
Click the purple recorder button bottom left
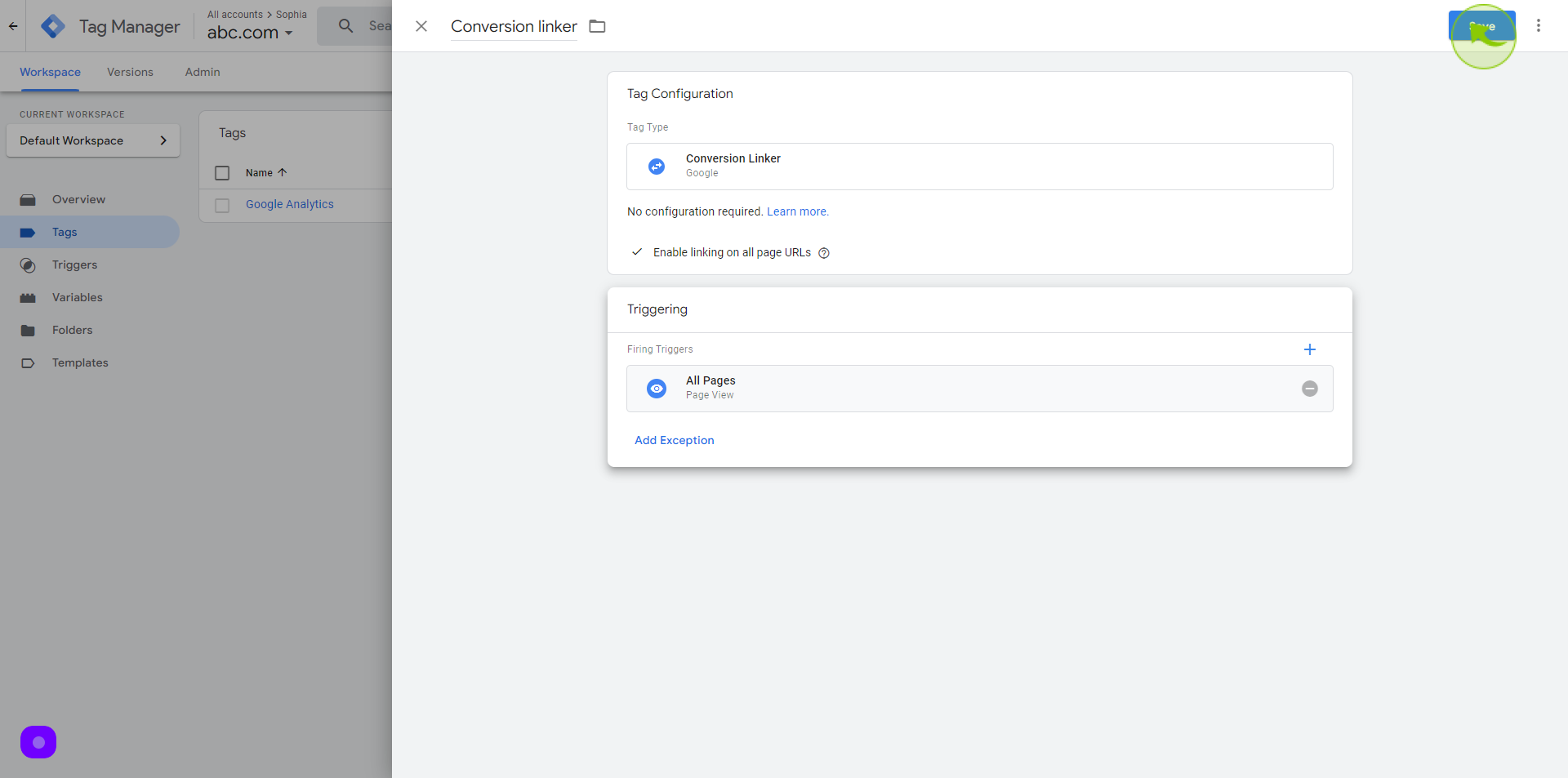point(38,742)
